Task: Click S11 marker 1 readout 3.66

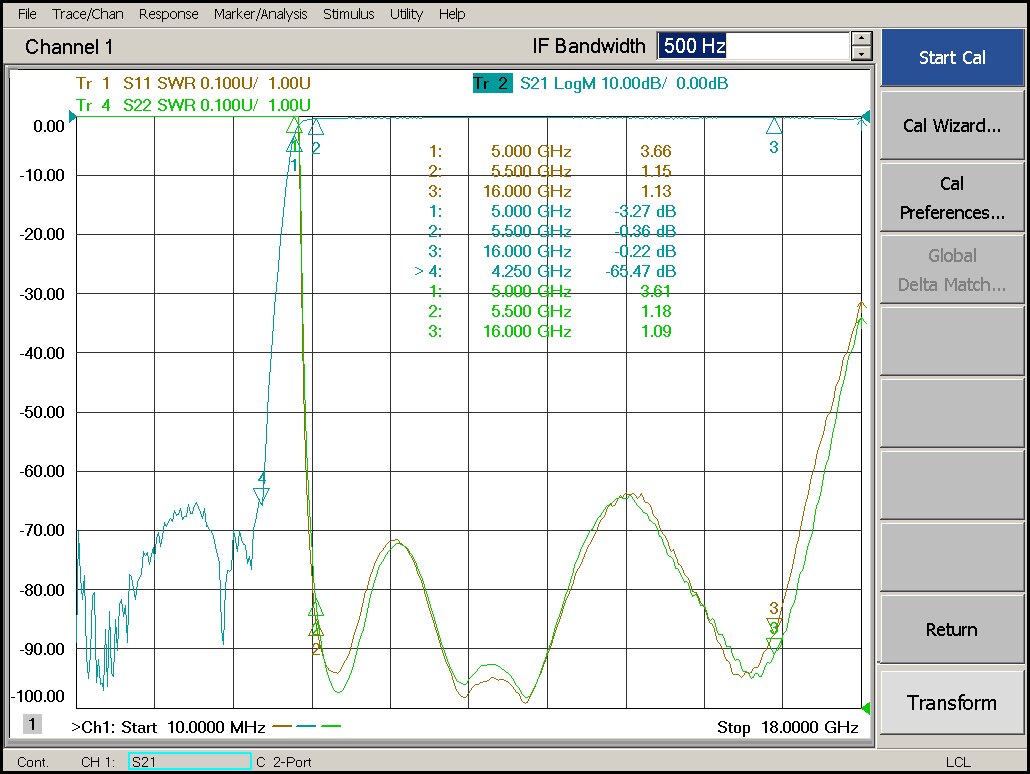Action: 656,151
